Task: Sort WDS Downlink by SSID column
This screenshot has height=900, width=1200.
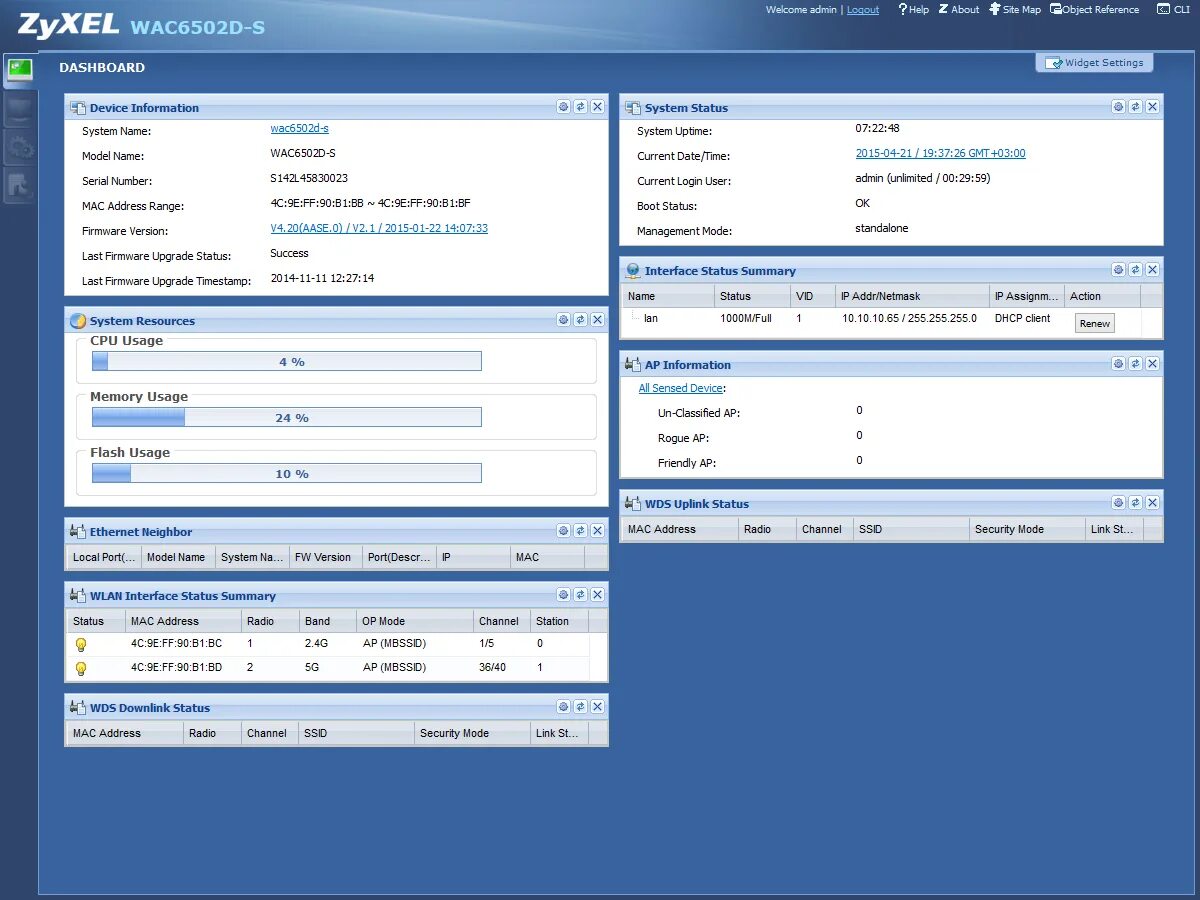Action: (x=356, y=733)
